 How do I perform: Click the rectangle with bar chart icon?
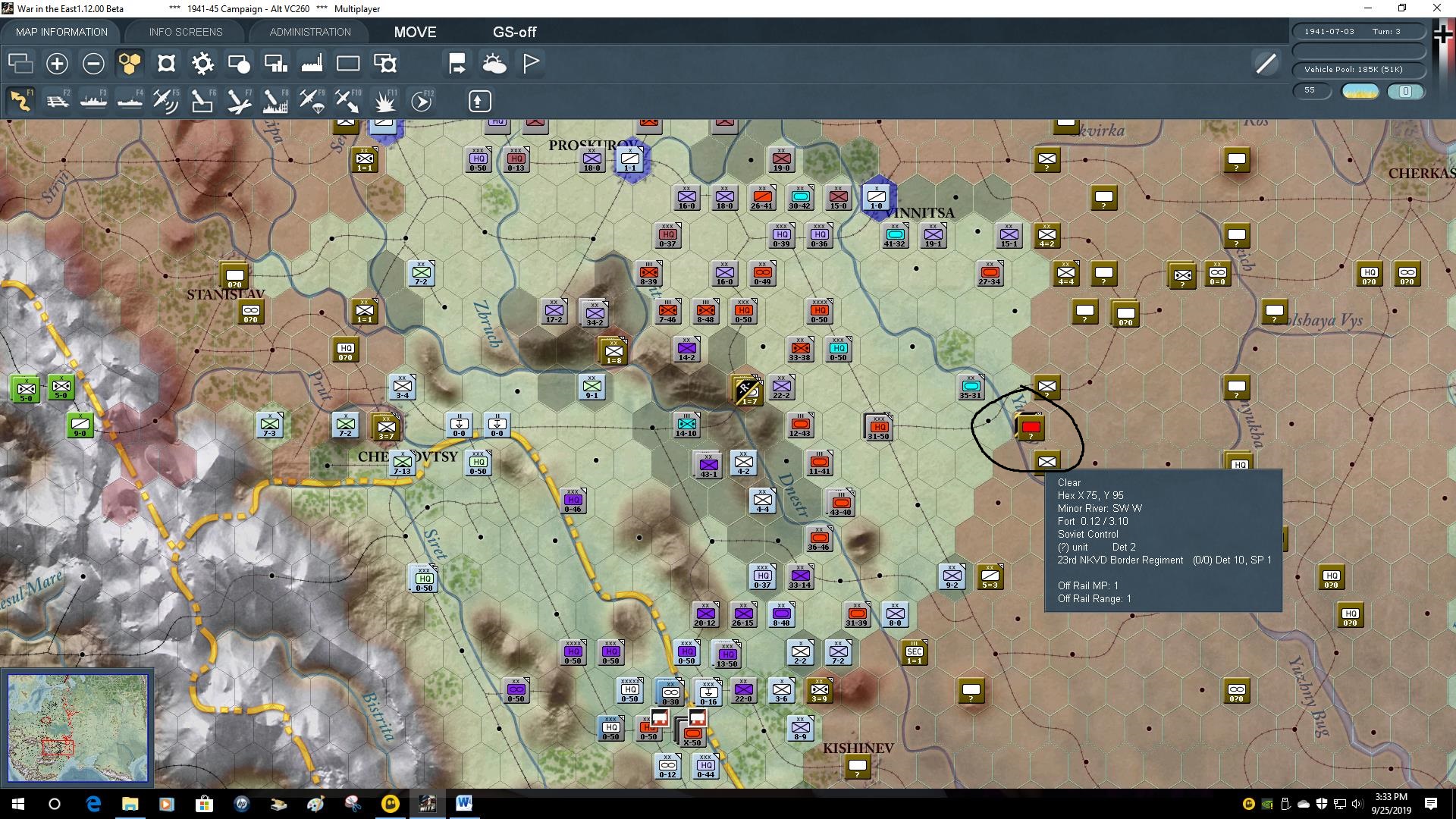(x=275, y=63)
